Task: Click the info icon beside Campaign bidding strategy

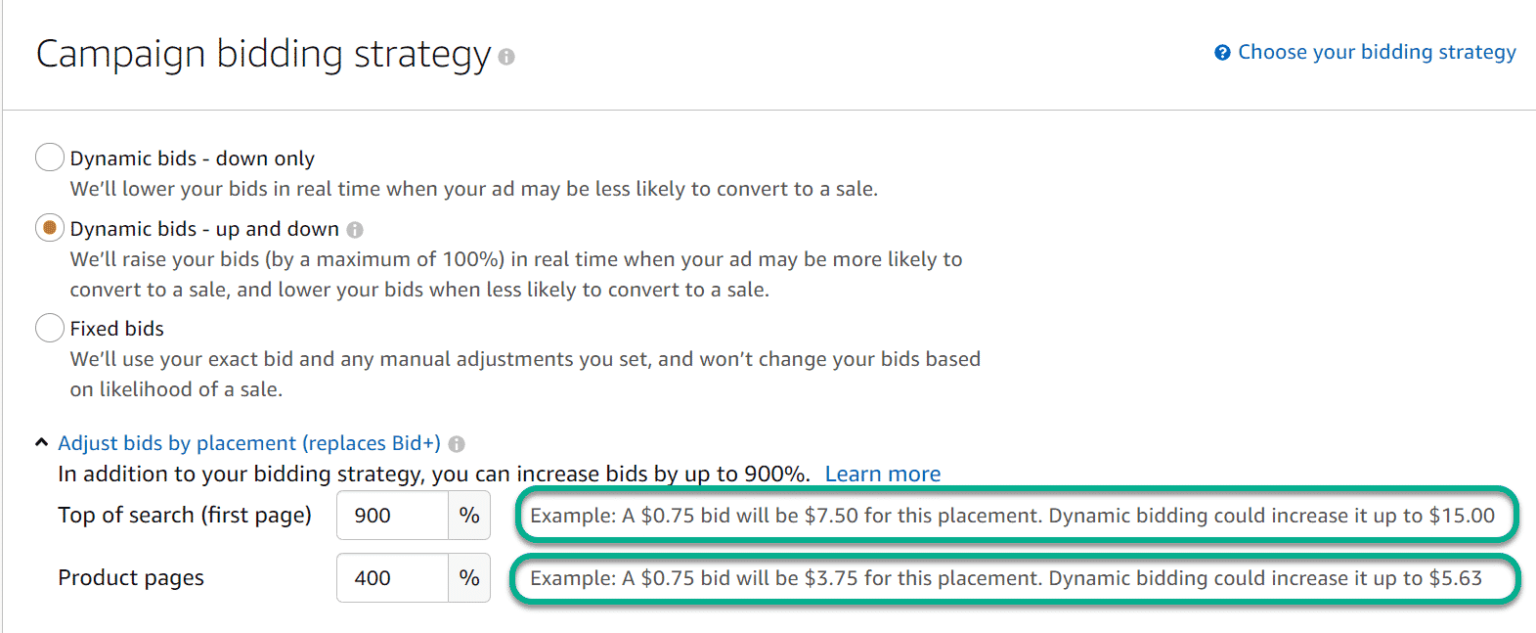Action: click(x=506, y=57)
